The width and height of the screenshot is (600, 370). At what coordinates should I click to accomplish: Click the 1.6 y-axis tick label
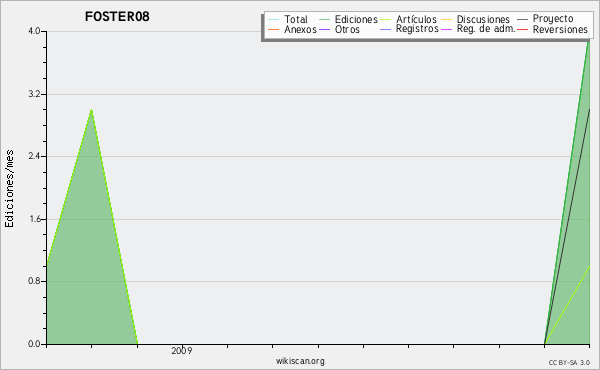[34, 219]
